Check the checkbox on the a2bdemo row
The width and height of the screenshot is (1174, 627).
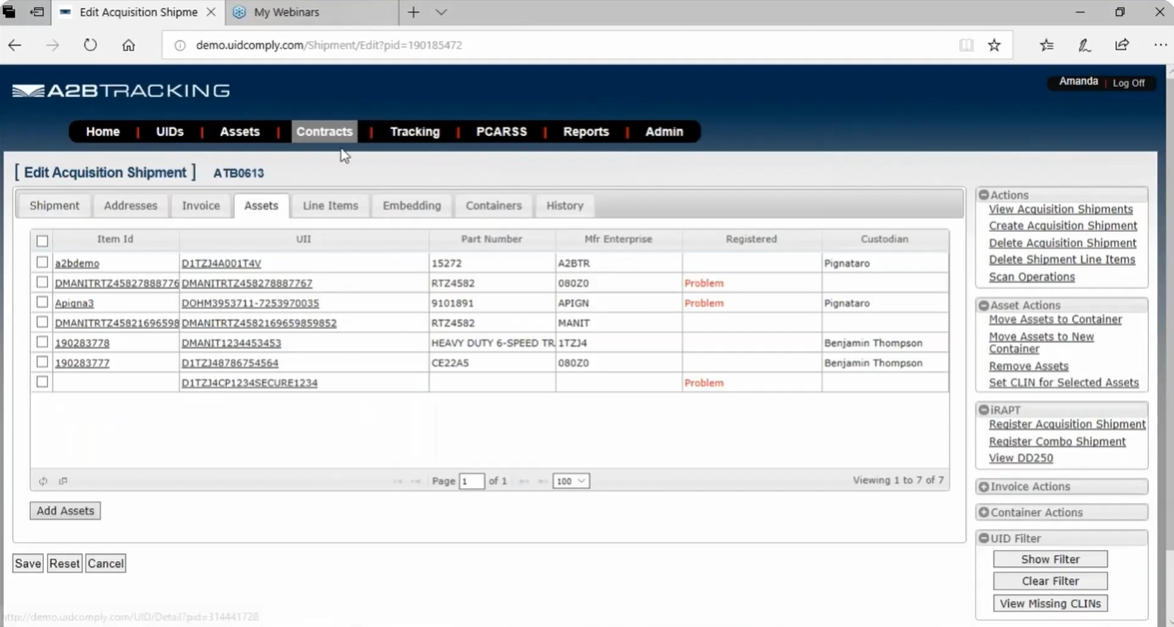[x=41, y=262]
